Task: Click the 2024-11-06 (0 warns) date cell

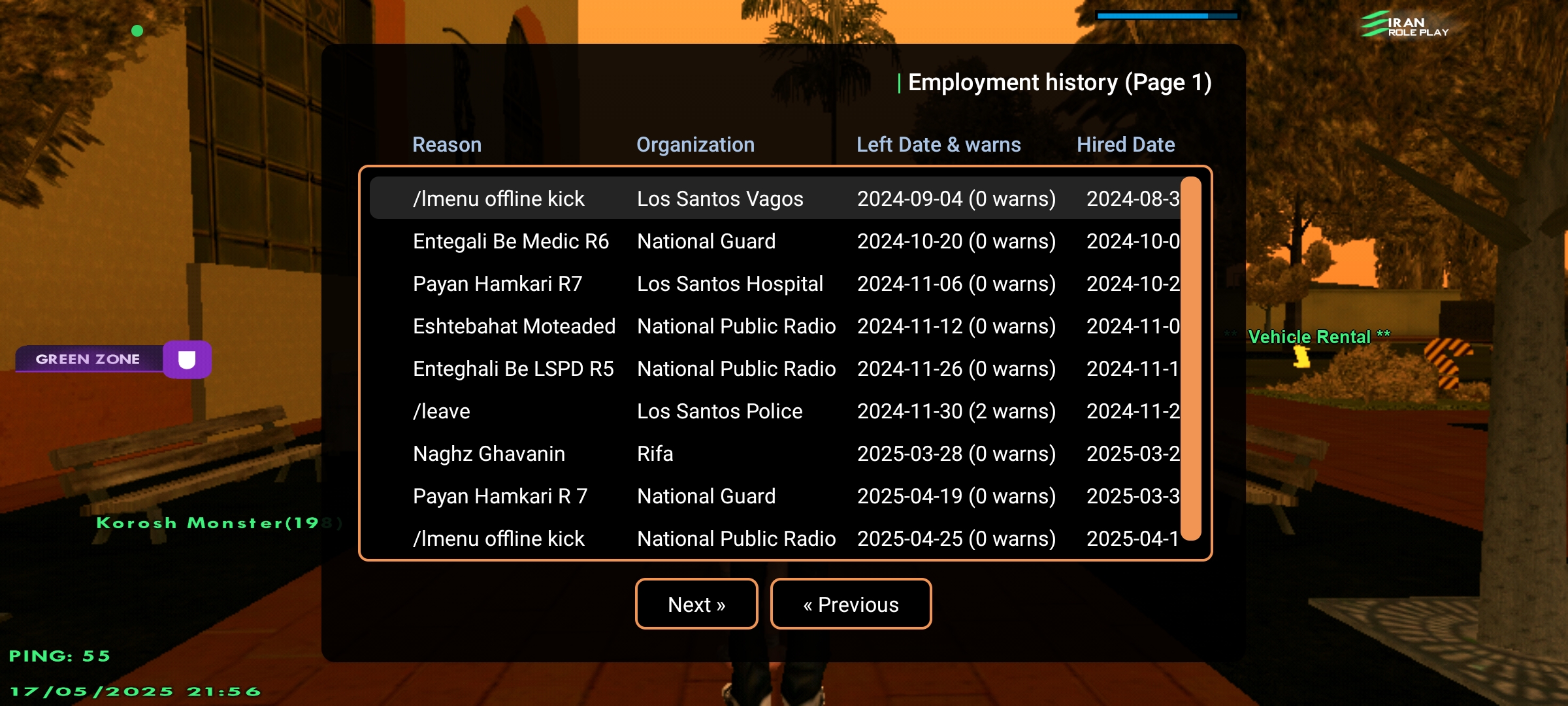Action: [956, 284]
